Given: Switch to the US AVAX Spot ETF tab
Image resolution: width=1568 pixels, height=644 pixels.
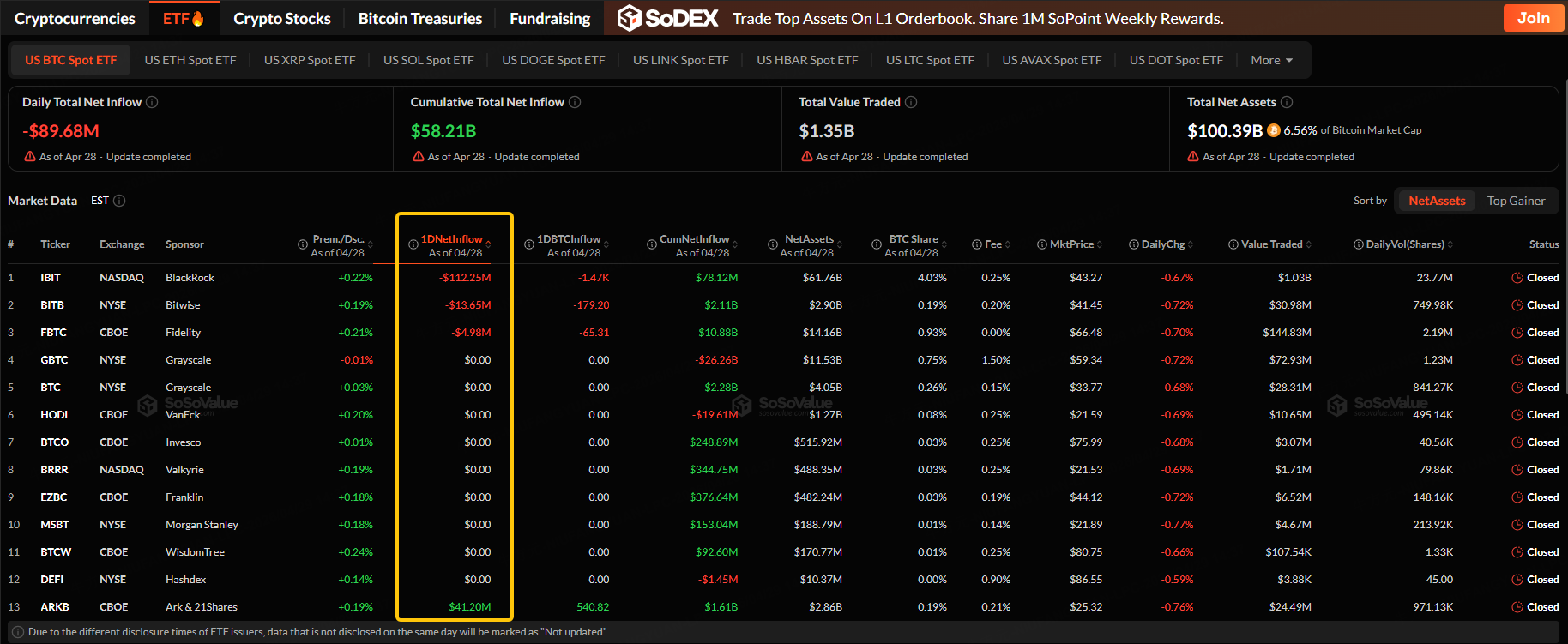Looking at the screenshot, I should click(1052, 60).
